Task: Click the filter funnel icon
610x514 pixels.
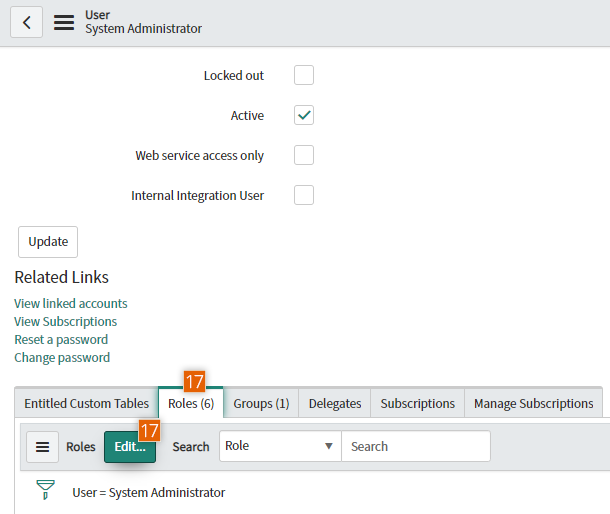Action: (x=46, y=489)
